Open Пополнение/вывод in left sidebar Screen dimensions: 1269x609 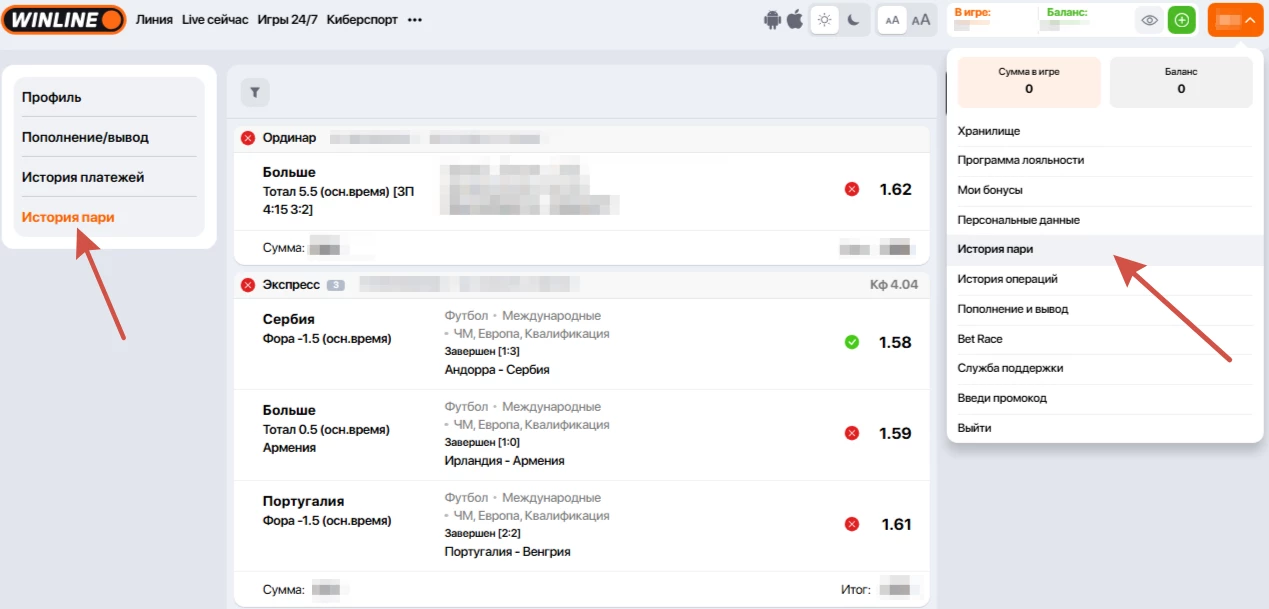(85, 137)
